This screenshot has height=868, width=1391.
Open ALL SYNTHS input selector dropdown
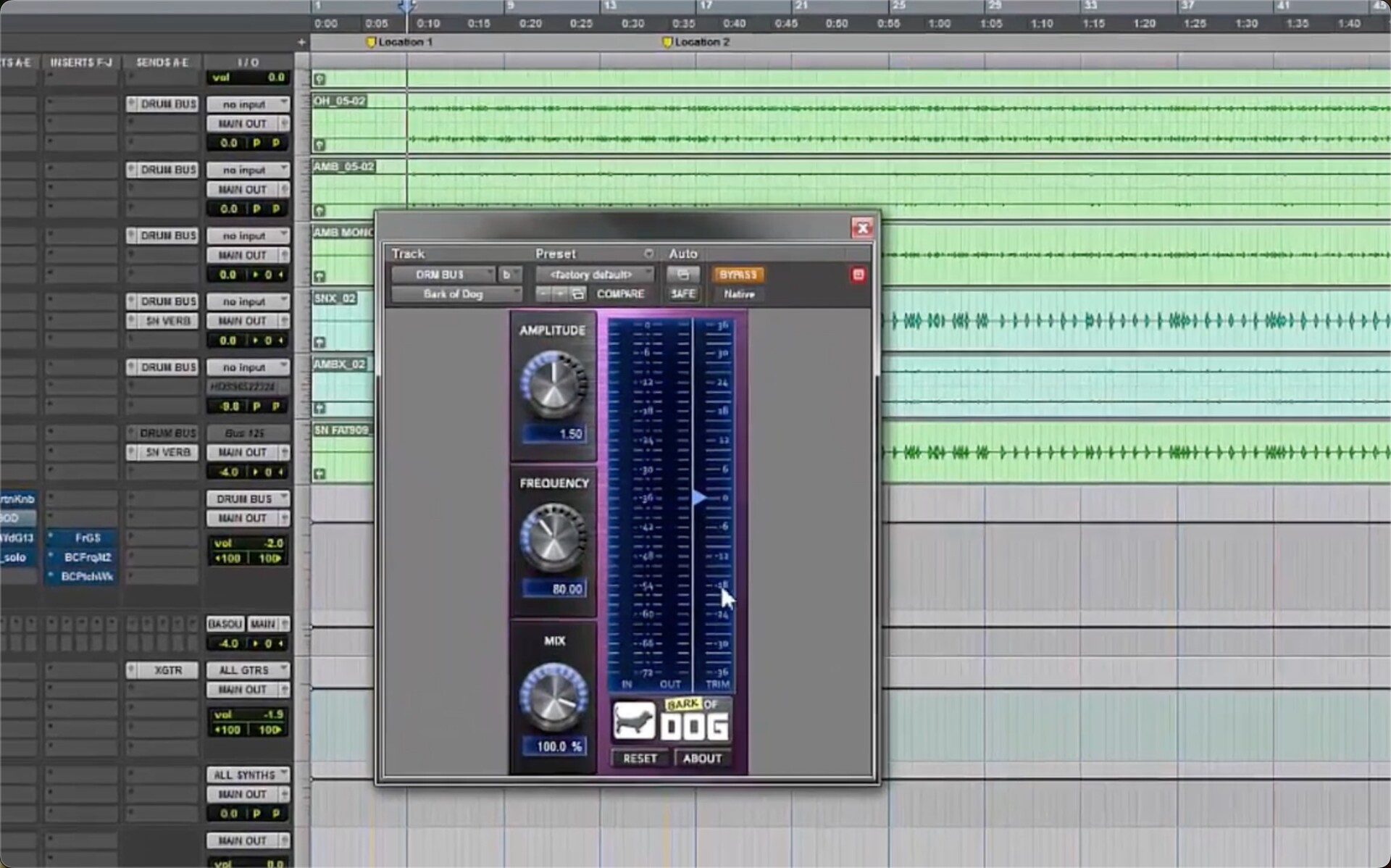click(x=248, y=775)
